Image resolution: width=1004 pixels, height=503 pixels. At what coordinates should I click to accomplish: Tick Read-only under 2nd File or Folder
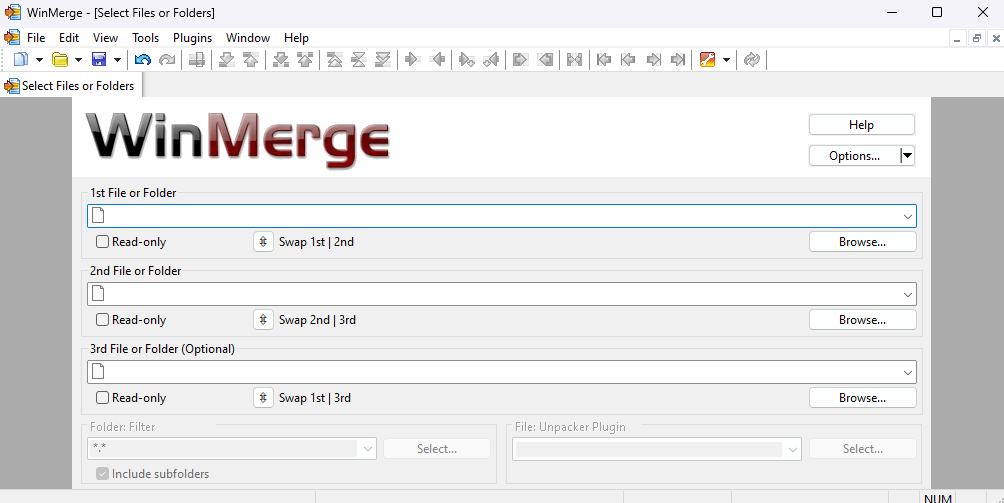click(x=102, y=320)
